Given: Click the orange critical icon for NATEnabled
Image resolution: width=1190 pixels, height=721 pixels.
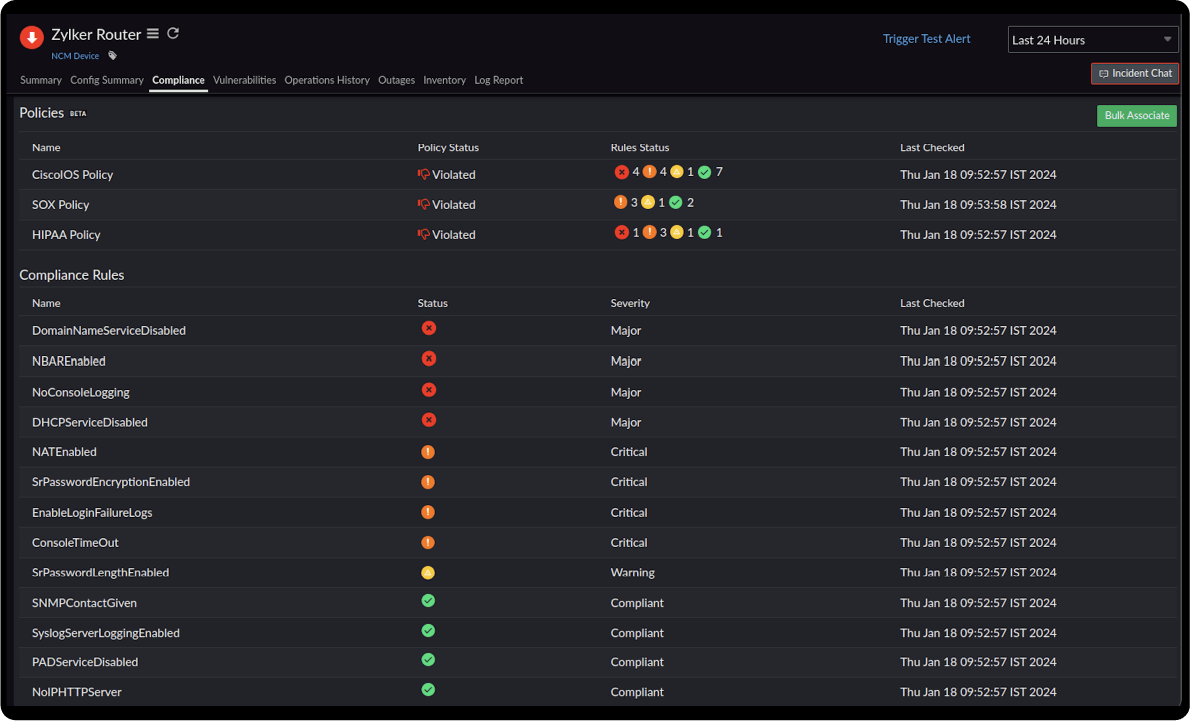Looking at the screenshot, I should [x=428, y=452].
